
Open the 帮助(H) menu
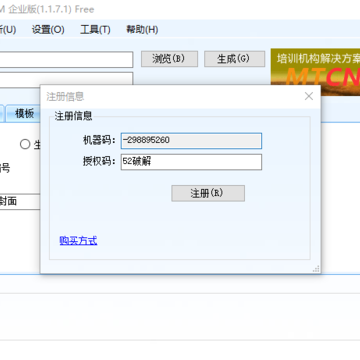tap(142, 30)
